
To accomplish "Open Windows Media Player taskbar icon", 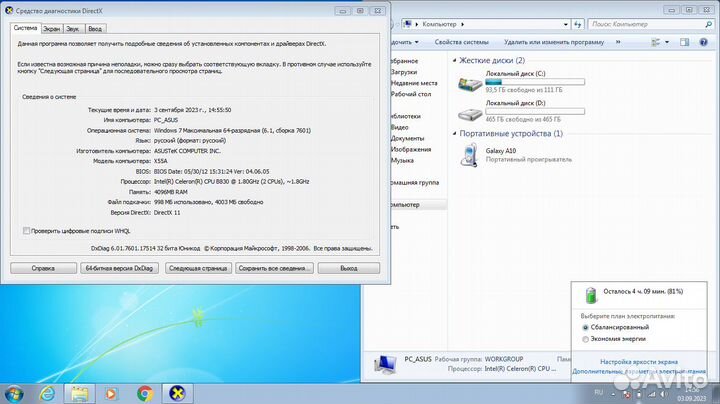I will pos(111,394).
